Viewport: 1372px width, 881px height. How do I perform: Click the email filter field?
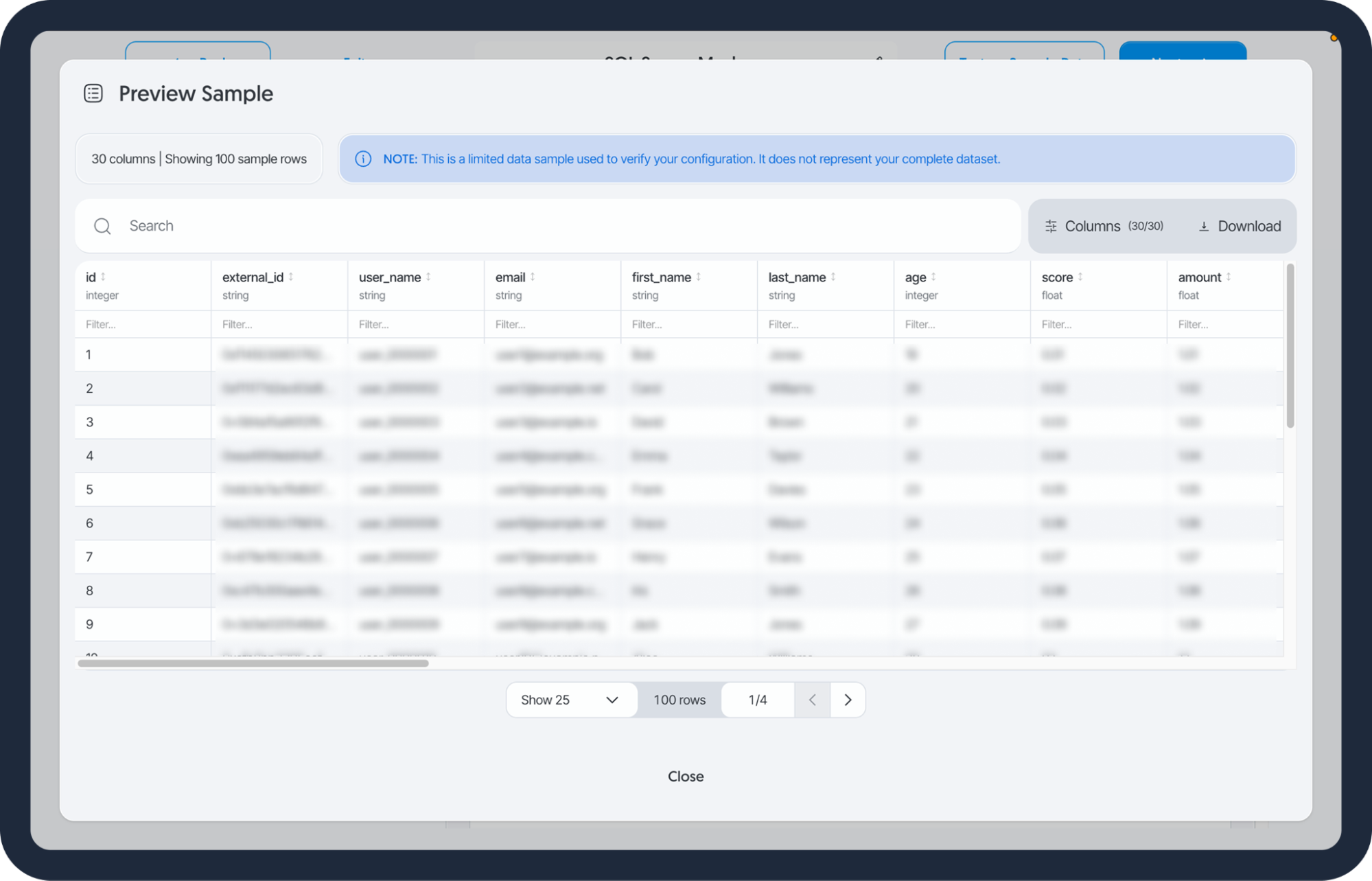pos(553,324)
